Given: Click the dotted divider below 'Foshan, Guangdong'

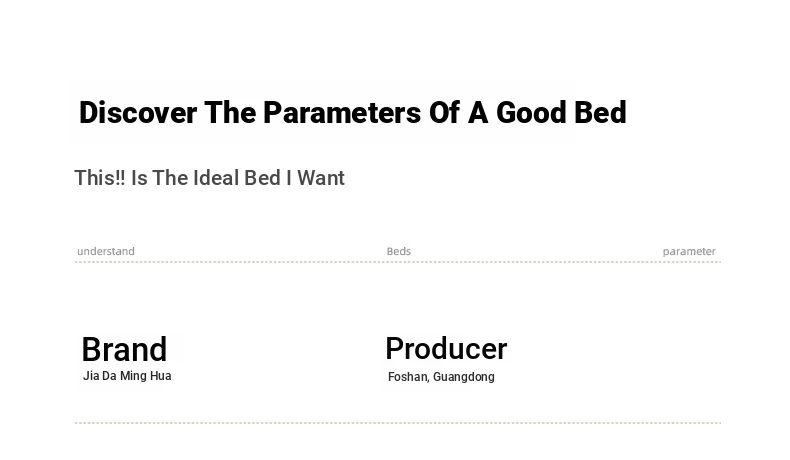Looking at the screenshot, I should pyautogui.click(x=398, y=423).
